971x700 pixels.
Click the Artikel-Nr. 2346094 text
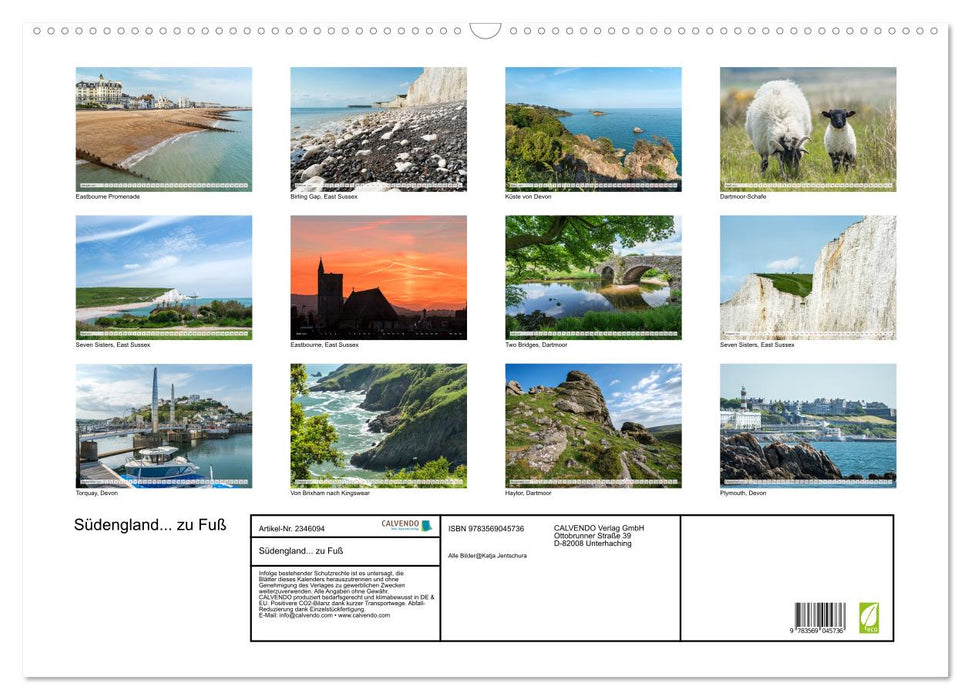pyautogui.click(x=291, y=528)
